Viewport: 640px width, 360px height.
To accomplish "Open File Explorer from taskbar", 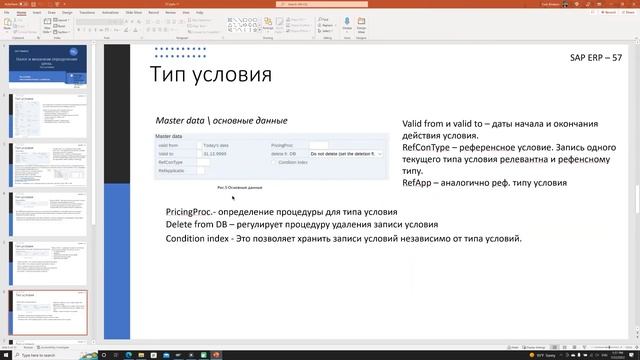I will coord(141,355).
